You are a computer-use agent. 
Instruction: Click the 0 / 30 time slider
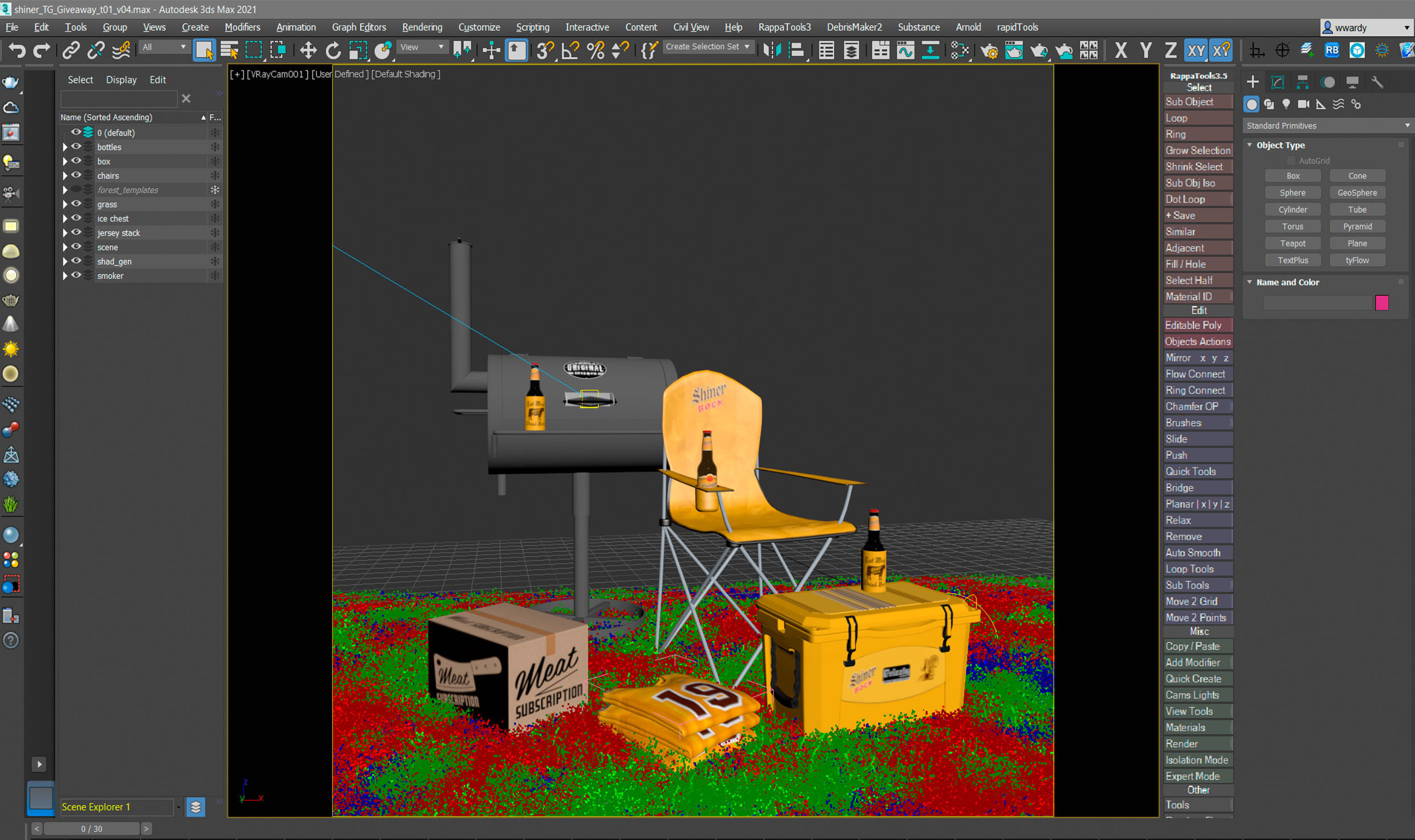click(92, 829)
